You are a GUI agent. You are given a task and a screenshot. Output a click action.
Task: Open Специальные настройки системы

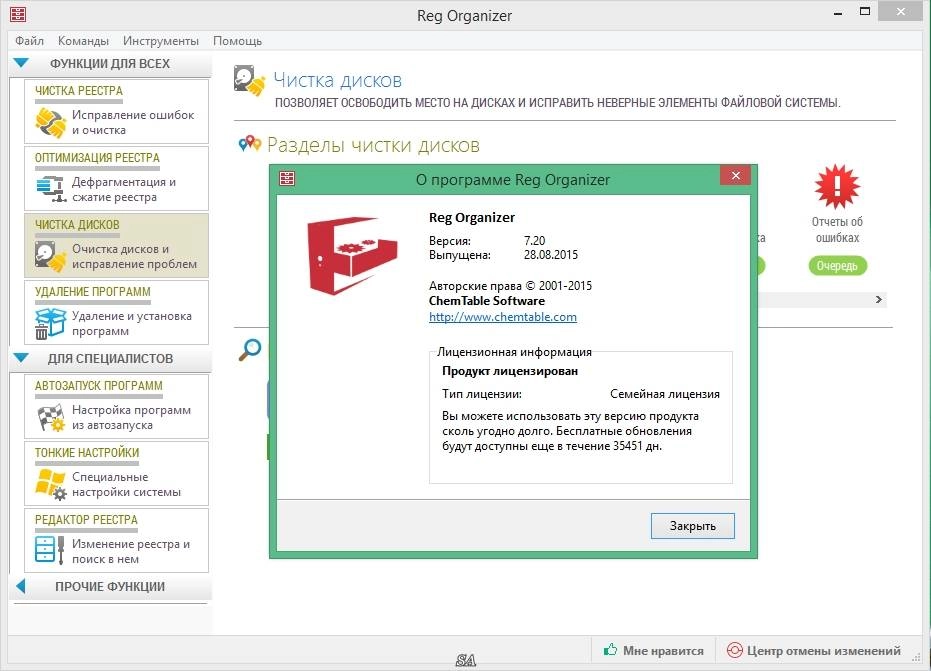126,485
